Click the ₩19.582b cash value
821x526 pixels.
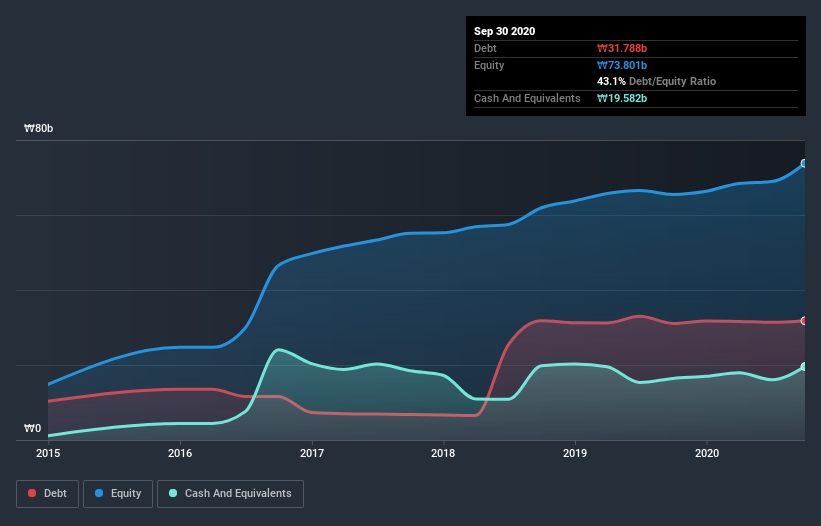622,98
